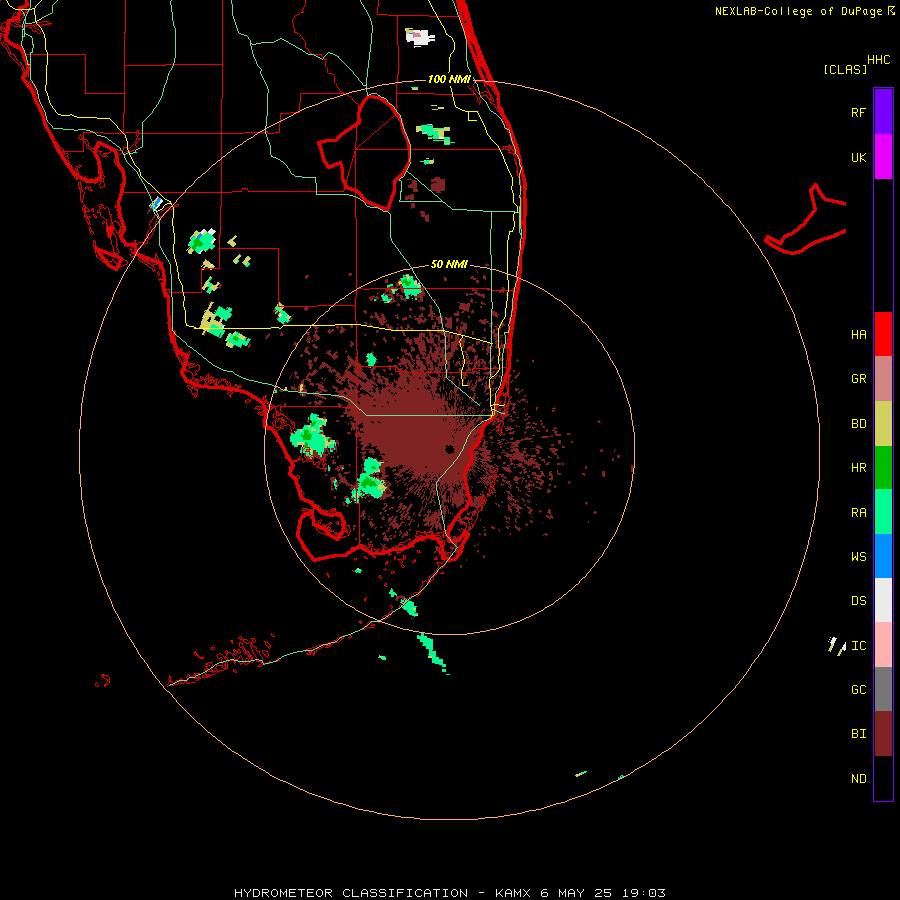
Task: Pick the dark green HR swatch
Action: tap(883, 468)
